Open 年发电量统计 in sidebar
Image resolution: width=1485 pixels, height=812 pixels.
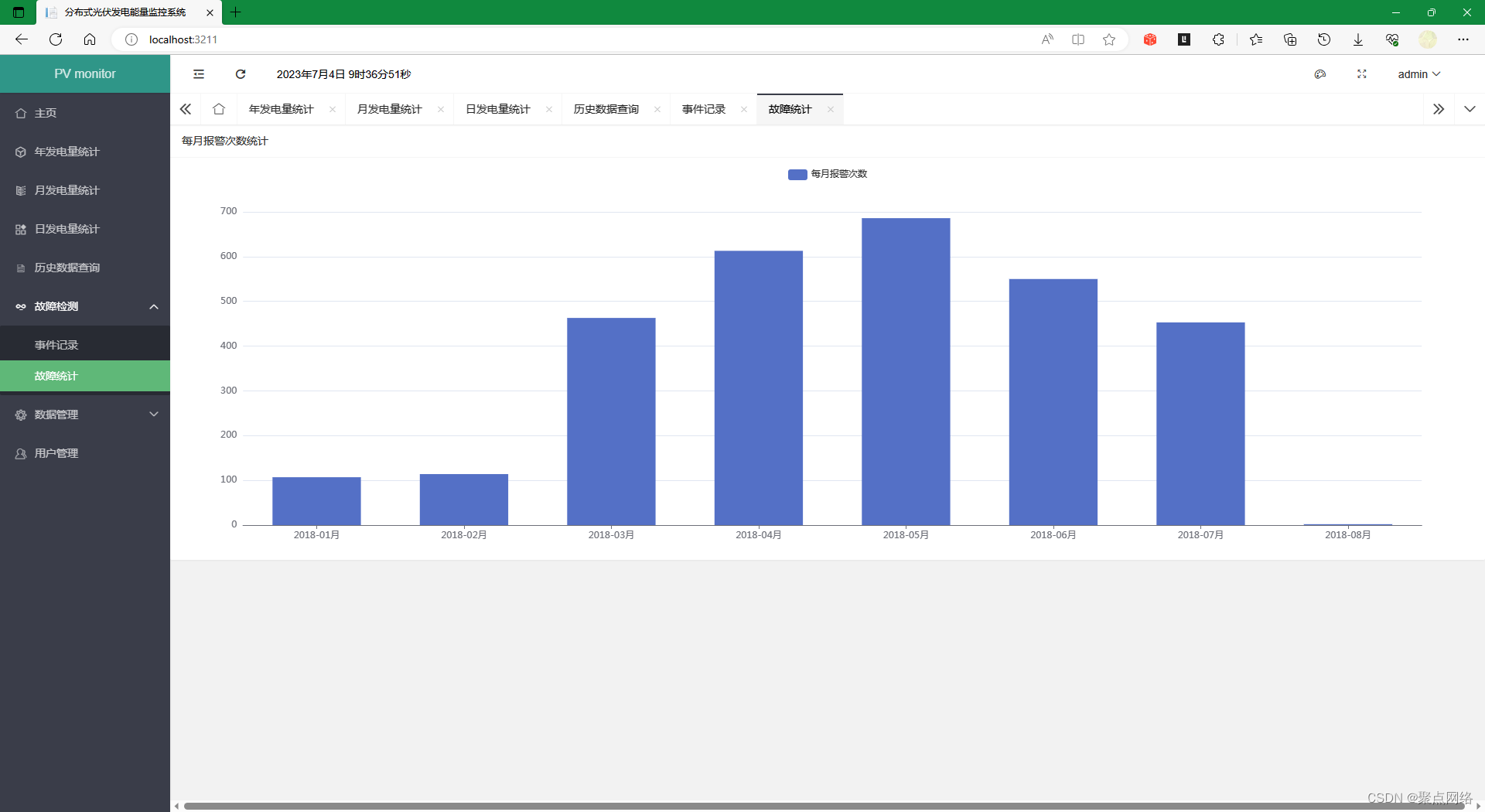pos(85,152)
